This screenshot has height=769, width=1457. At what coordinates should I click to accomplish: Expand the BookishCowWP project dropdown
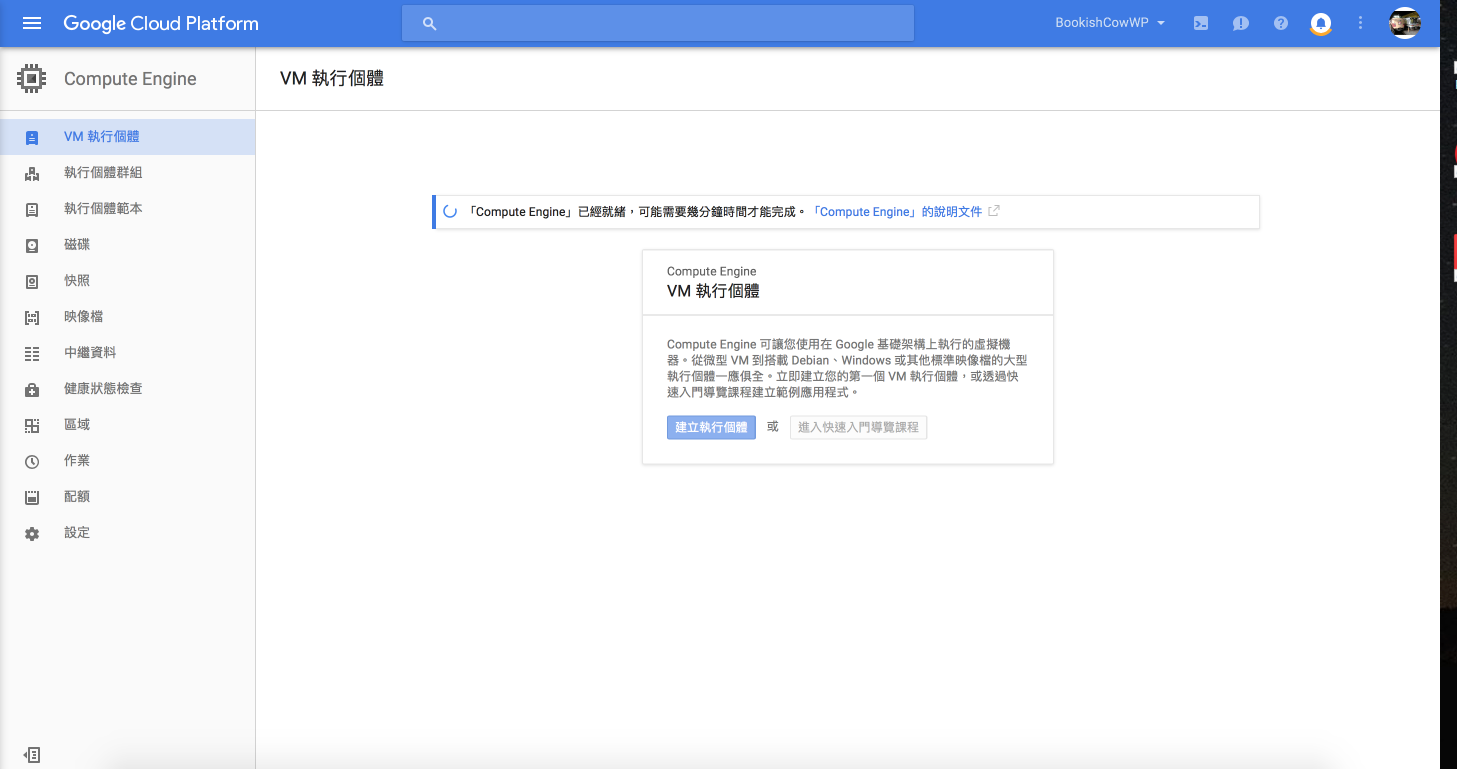[1110, 23]
